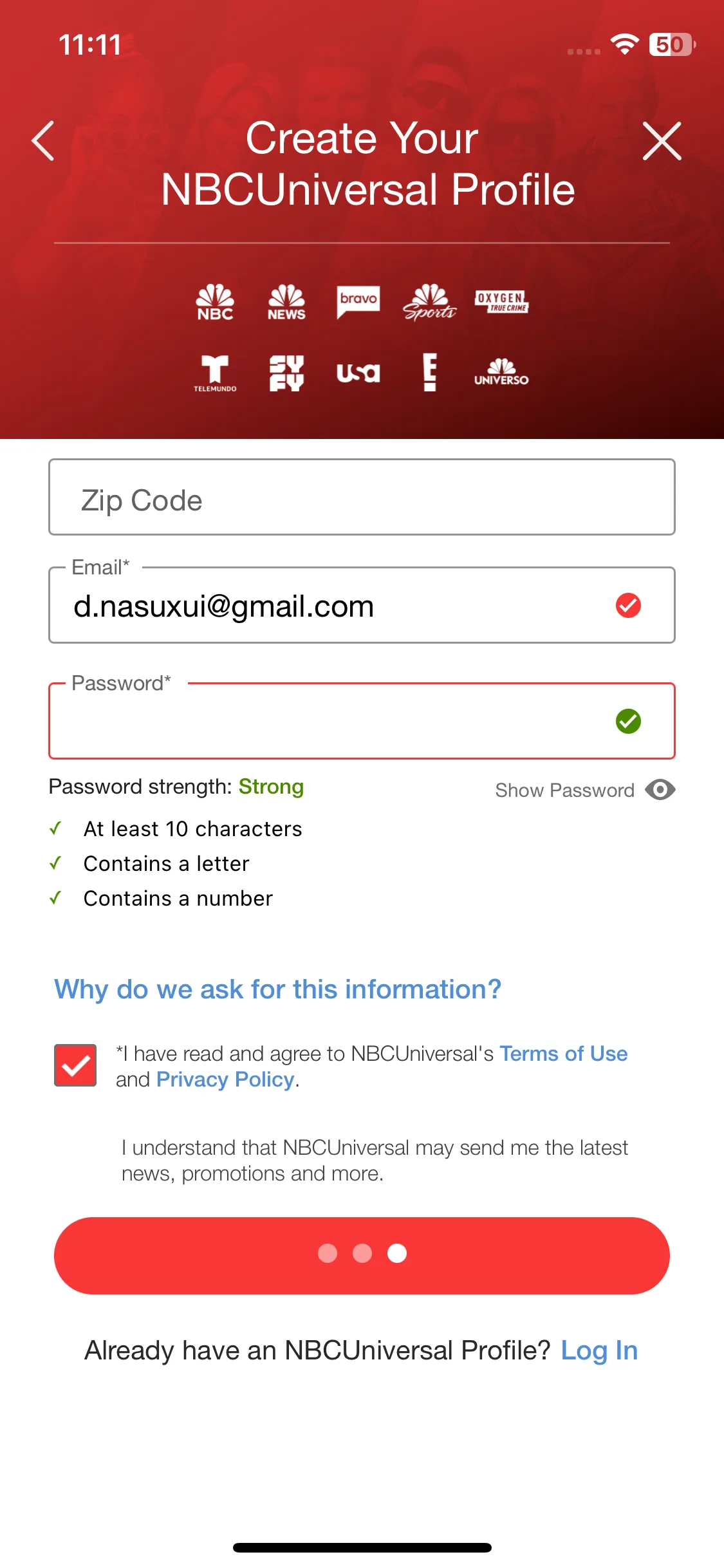Image resolution: width=724 pixels, height=1568 pixels.
Task: Select the Password input field
Action: click(x=362, y=721)
